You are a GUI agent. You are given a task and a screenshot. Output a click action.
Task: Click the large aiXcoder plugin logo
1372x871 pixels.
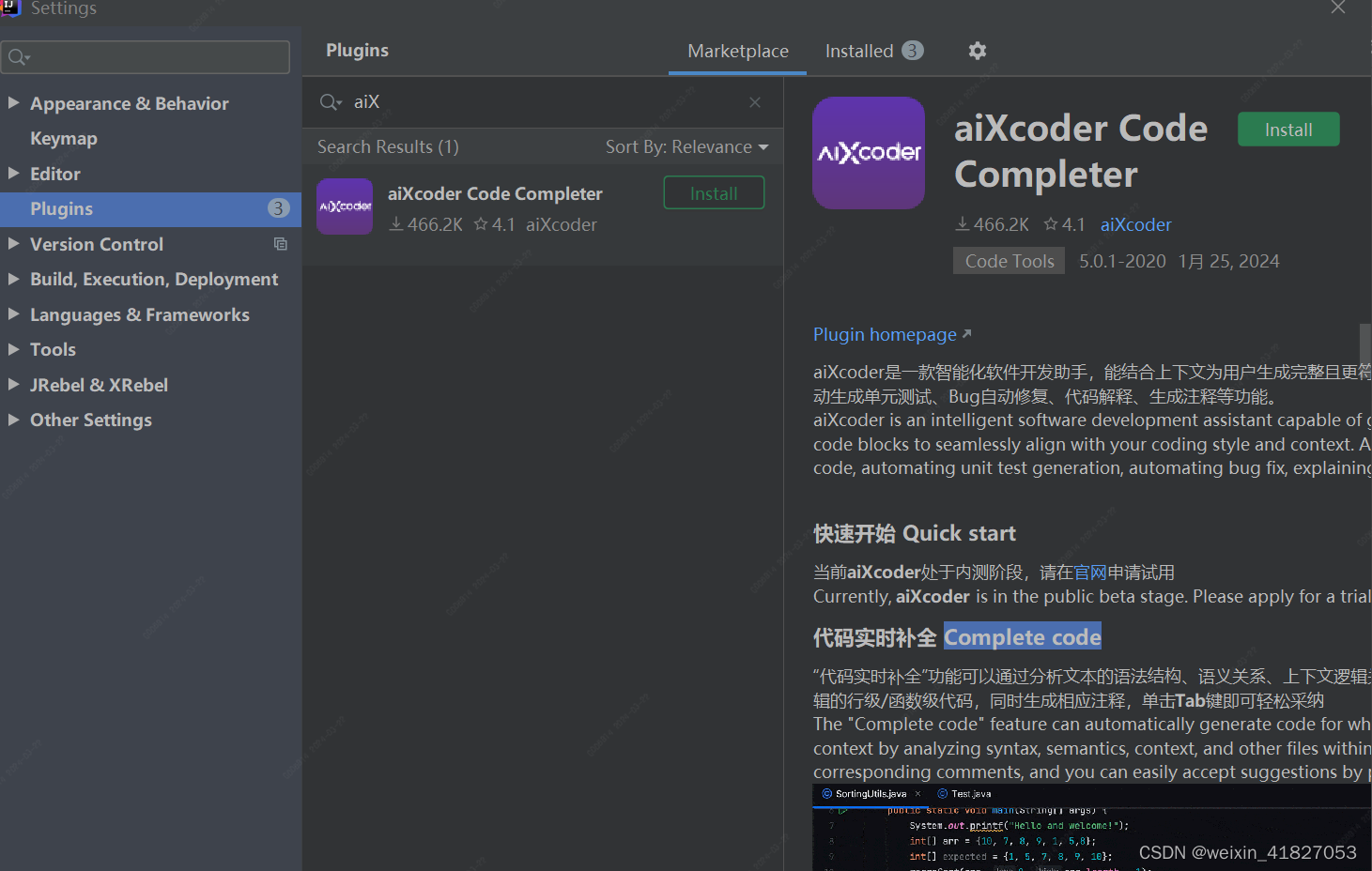tap(869, 153)
